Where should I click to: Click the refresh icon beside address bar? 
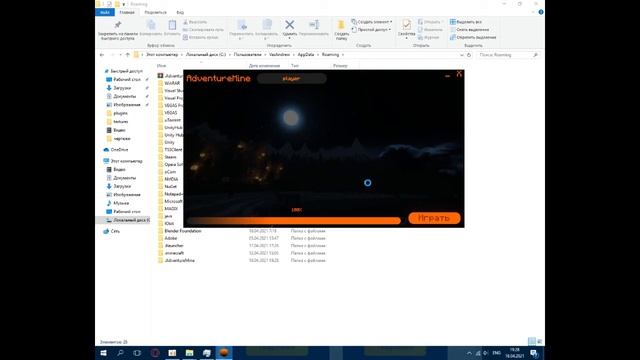(469, 55)
